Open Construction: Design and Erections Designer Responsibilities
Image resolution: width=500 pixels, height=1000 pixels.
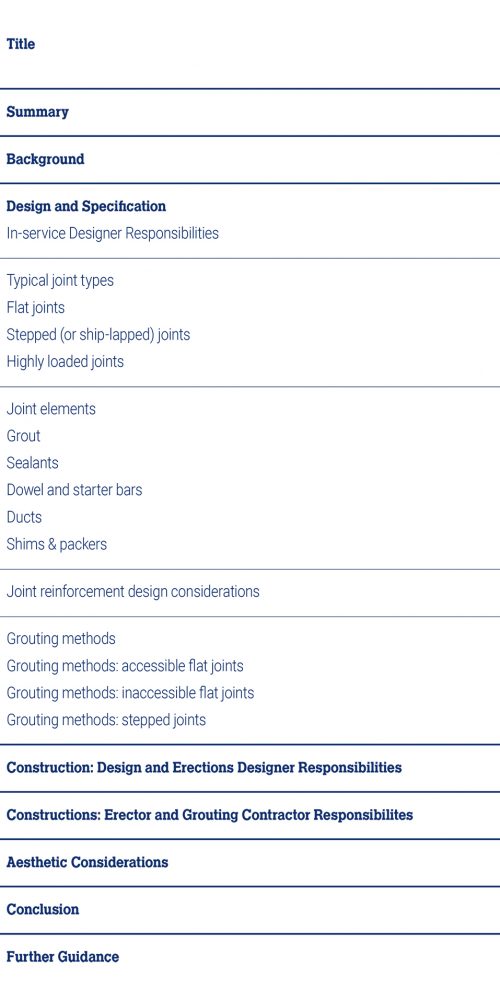[204, 767]
